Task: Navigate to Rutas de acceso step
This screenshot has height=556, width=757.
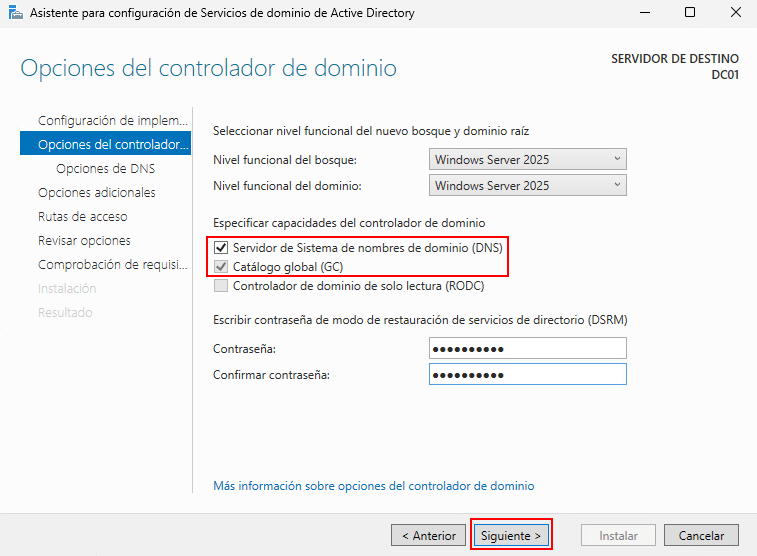Action: click(x=82, y=217)
